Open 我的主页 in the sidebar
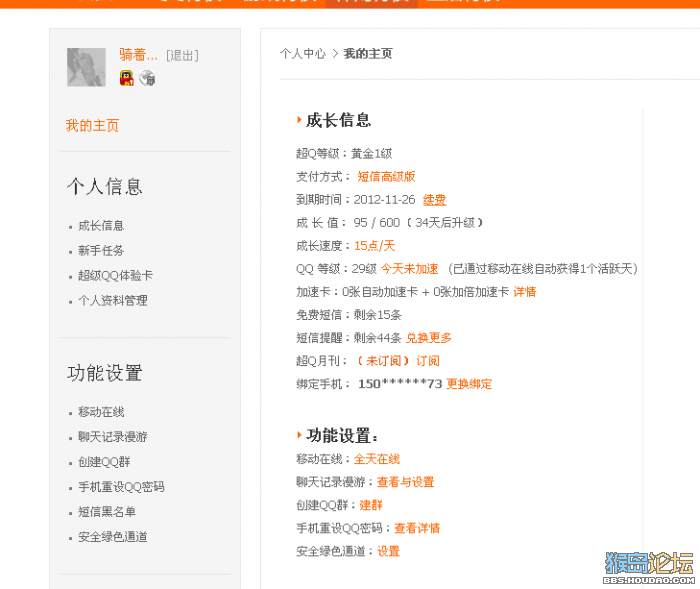This screenshot has width=700, height=589. (92, 125)
